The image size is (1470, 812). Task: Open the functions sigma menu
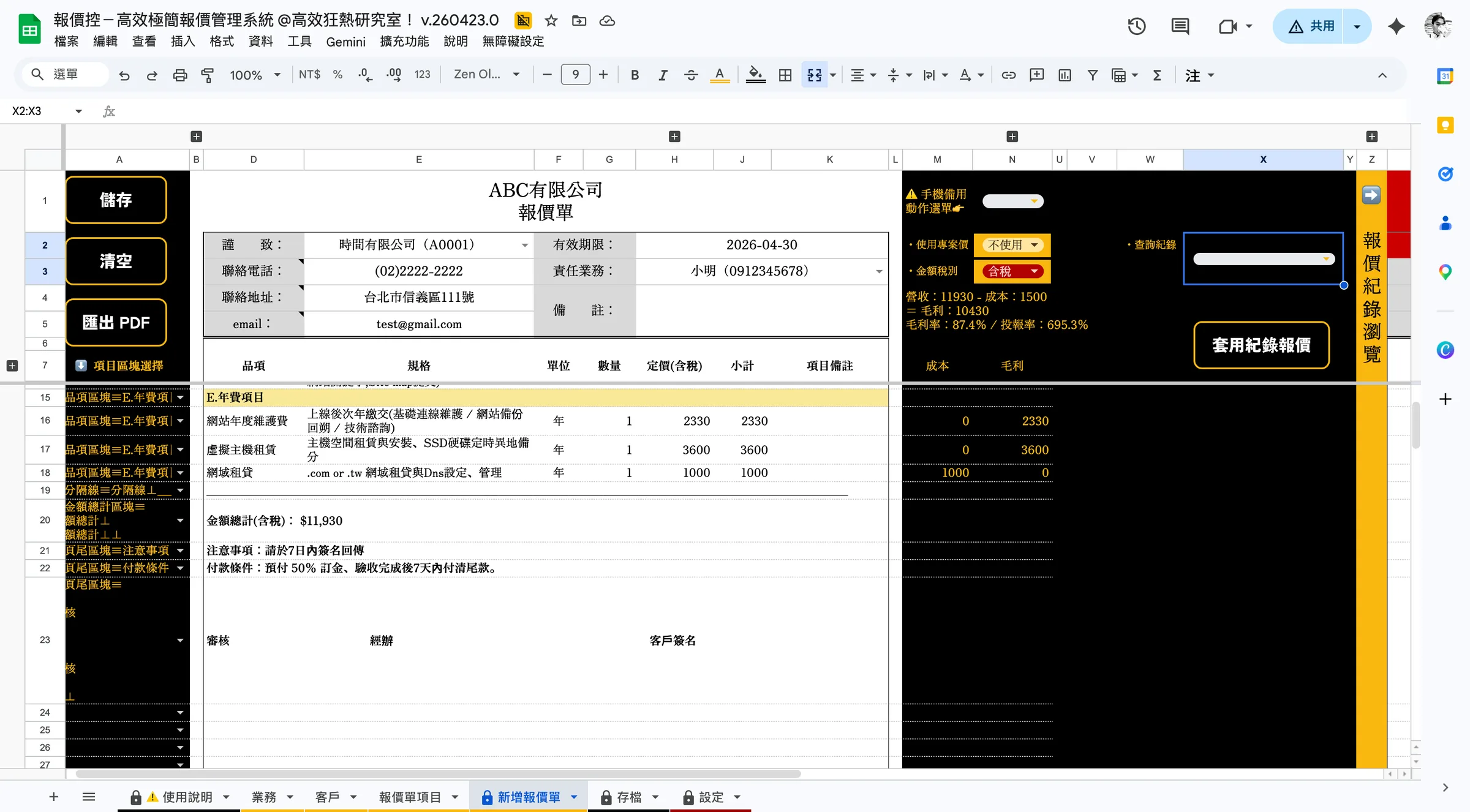[1157, 75]
